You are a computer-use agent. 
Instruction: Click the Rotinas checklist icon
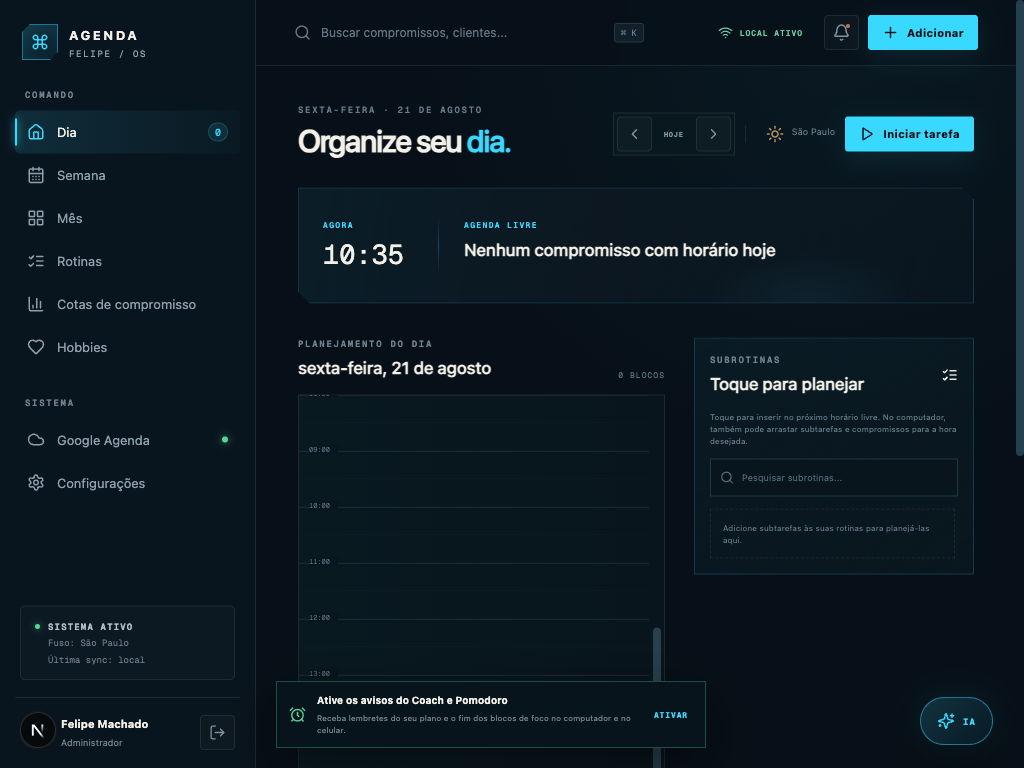pyautogui.click(x=36, y=261)
